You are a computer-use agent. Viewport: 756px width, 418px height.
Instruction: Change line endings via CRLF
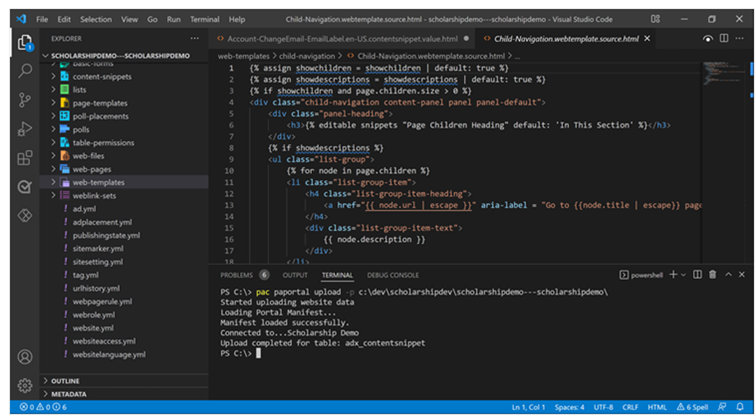point(630,407)
